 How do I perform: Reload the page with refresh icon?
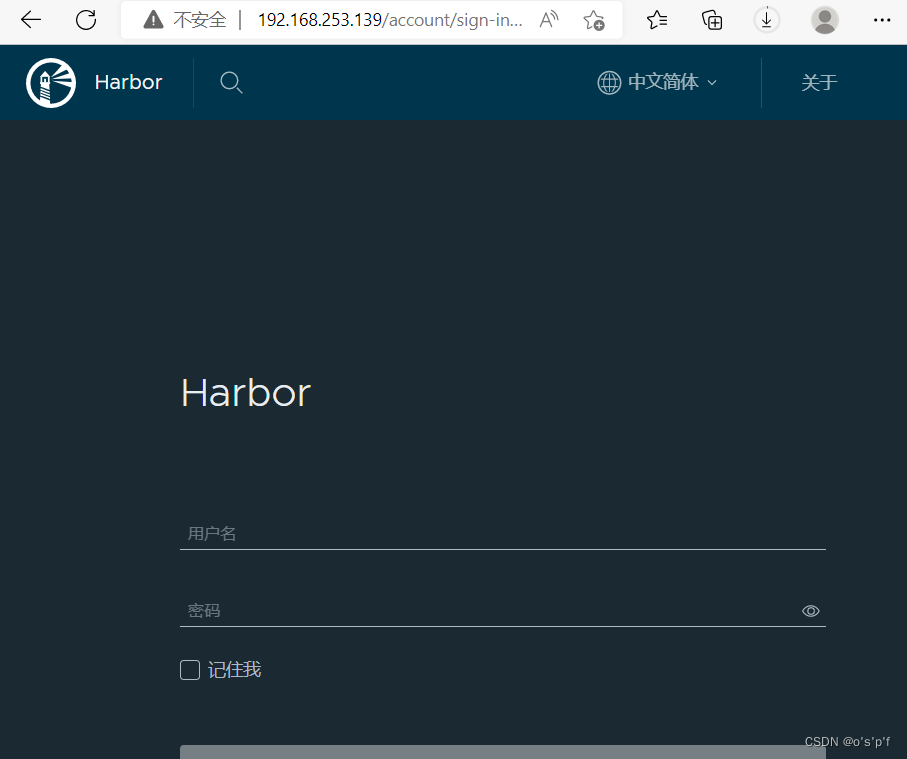(x=86, y=20)
